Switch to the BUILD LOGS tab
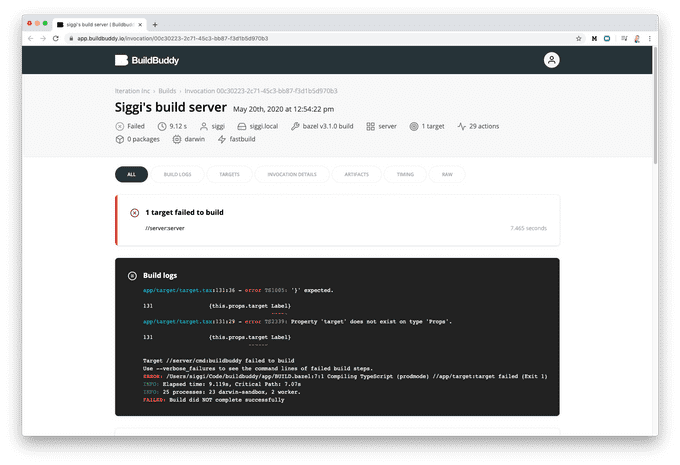The image size is (680, 465). pos(177,174)
